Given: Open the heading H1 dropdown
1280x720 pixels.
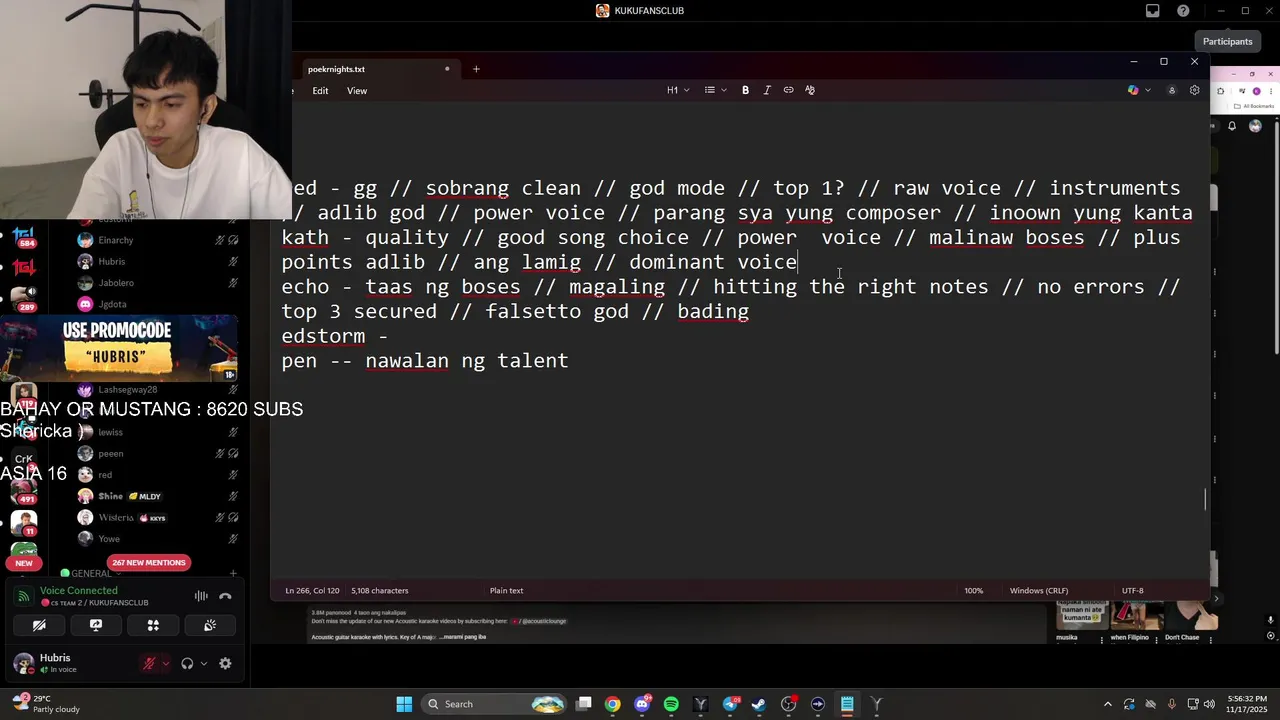Looking at the screenshot, I should click(677, 90).
